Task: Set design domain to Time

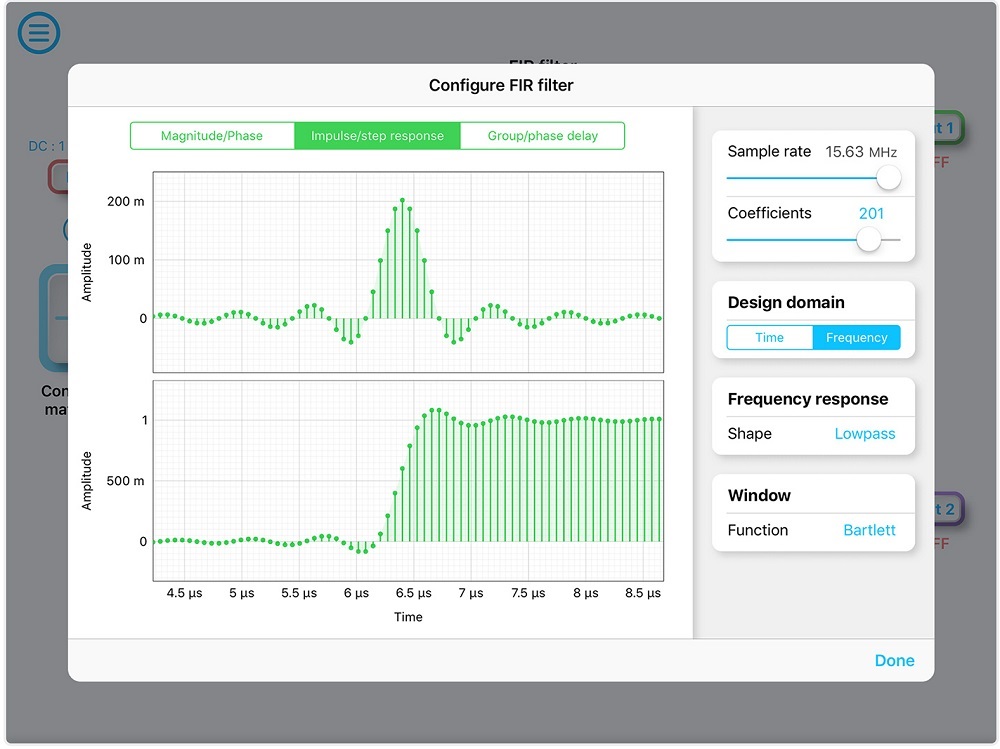Action: [769, 338]
